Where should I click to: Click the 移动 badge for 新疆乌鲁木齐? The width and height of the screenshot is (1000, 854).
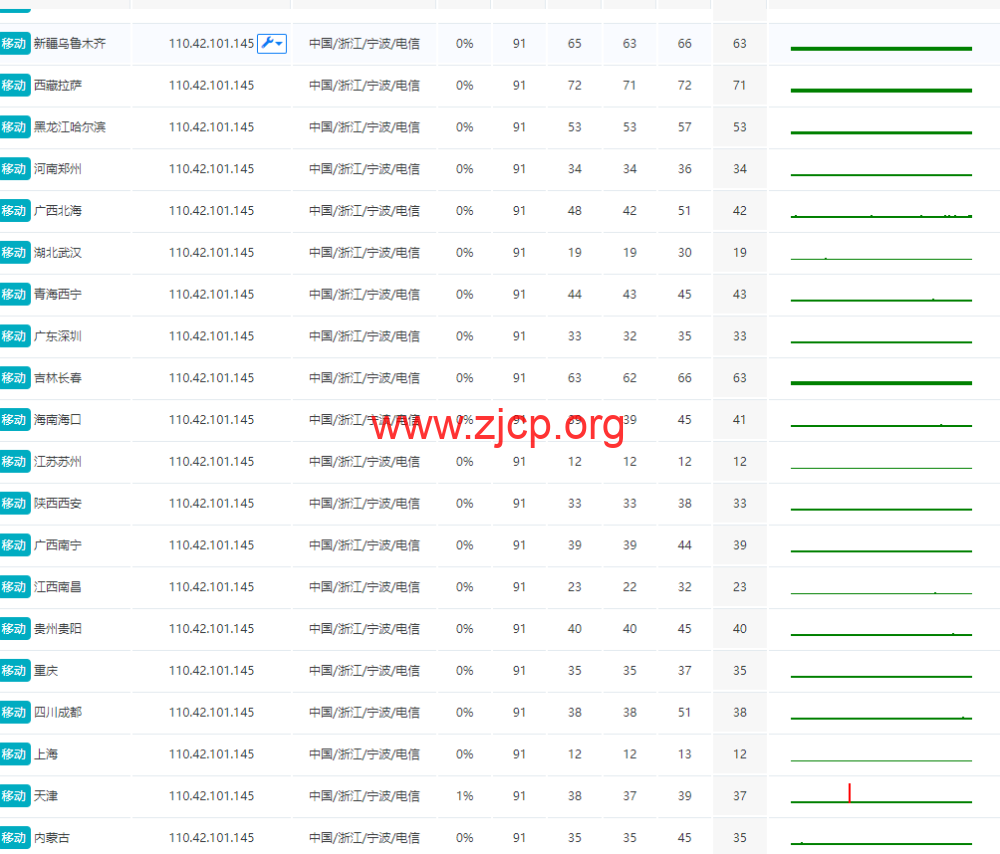click(x=14, y=43)
